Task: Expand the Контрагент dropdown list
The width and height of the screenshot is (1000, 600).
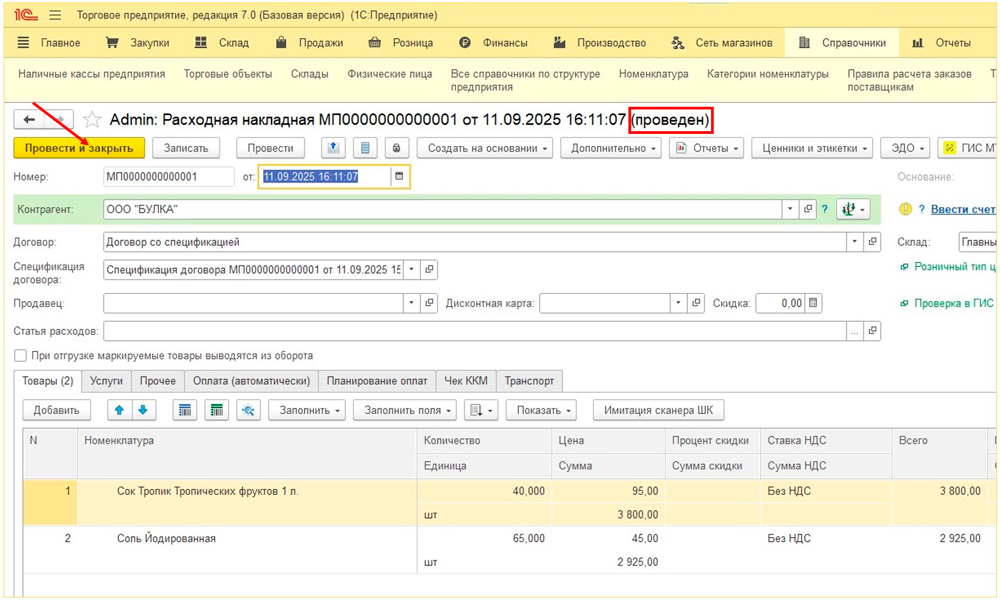Action: click(790, 209)
